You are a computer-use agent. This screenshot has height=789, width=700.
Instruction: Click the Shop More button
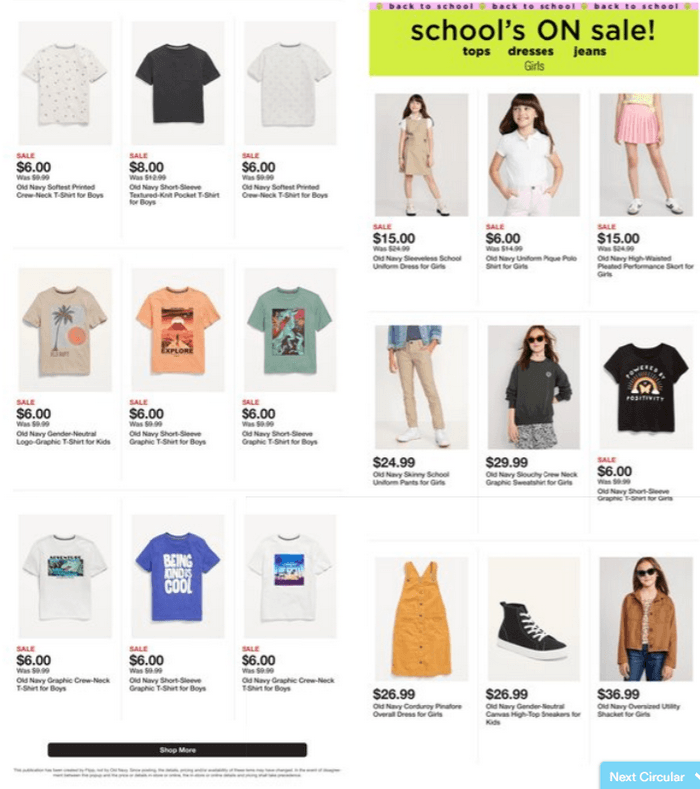coord(177,750)
